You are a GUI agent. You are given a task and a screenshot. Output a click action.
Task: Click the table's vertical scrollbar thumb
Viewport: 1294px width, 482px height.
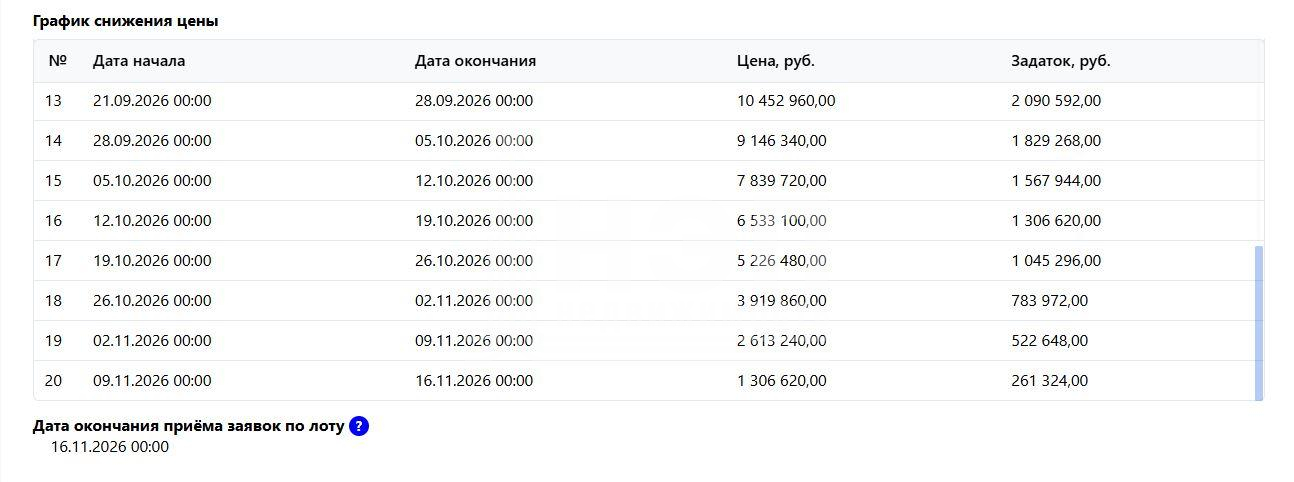click(1259, 322)
